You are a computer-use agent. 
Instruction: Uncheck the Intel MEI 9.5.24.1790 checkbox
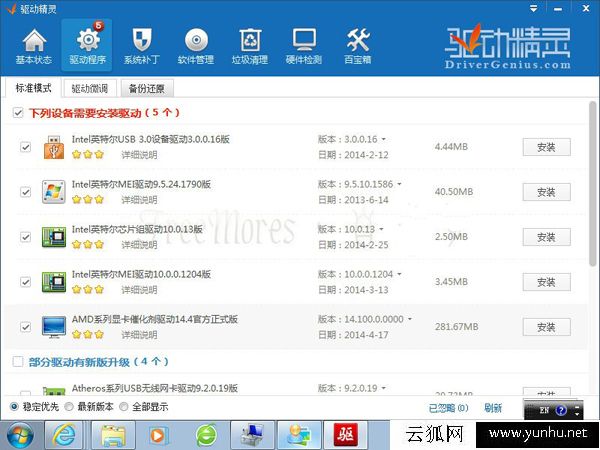click(25, 192)
